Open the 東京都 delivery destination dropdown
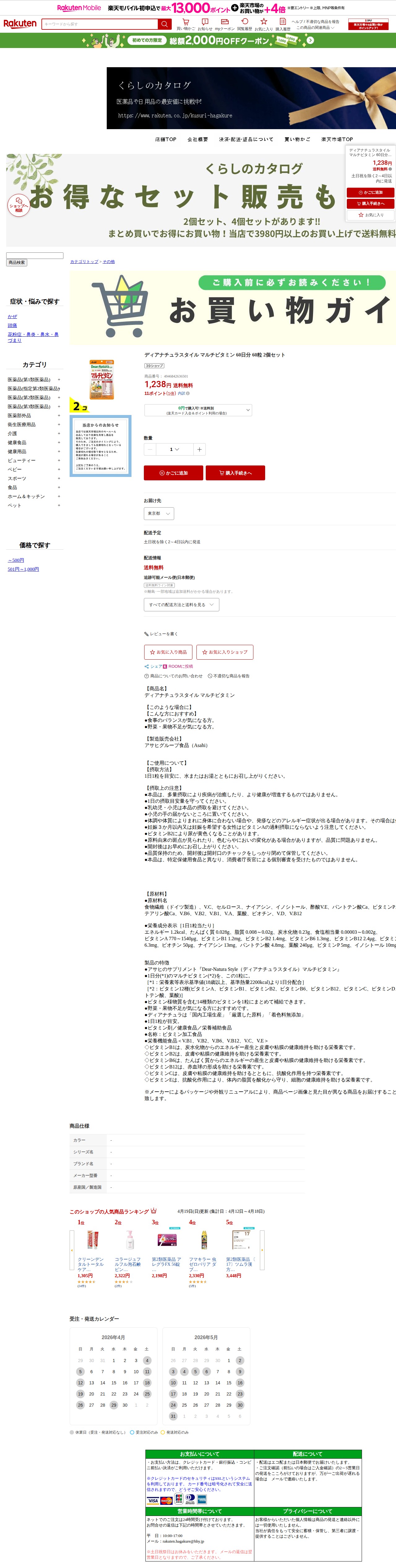 tap(159, 513)
